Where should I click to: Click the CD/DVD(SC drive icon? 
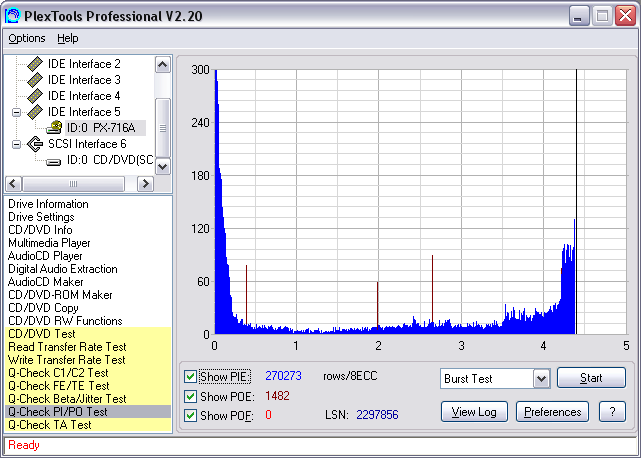click(x=54, y=162)
